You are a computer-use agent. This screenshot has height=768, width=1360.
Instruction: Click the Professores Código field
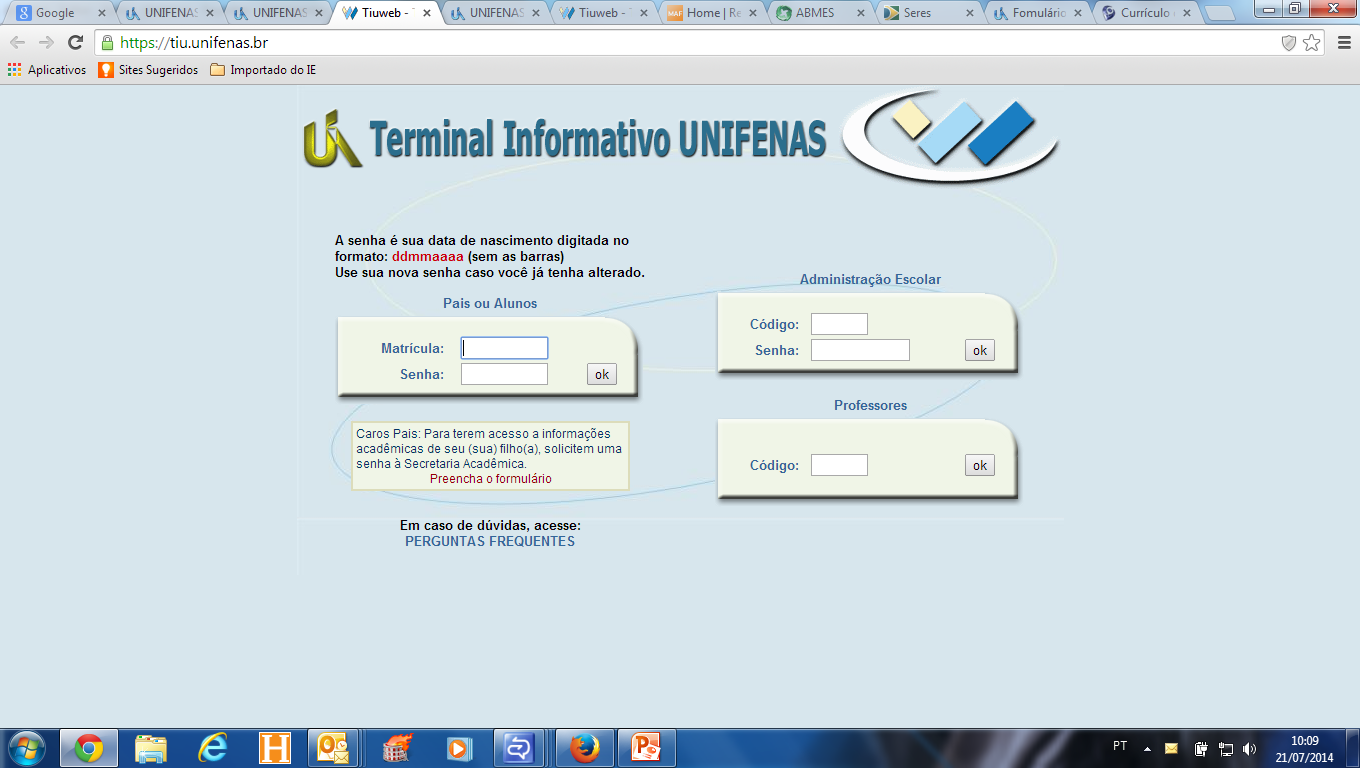pyautogui.click(x=839, y=465)
